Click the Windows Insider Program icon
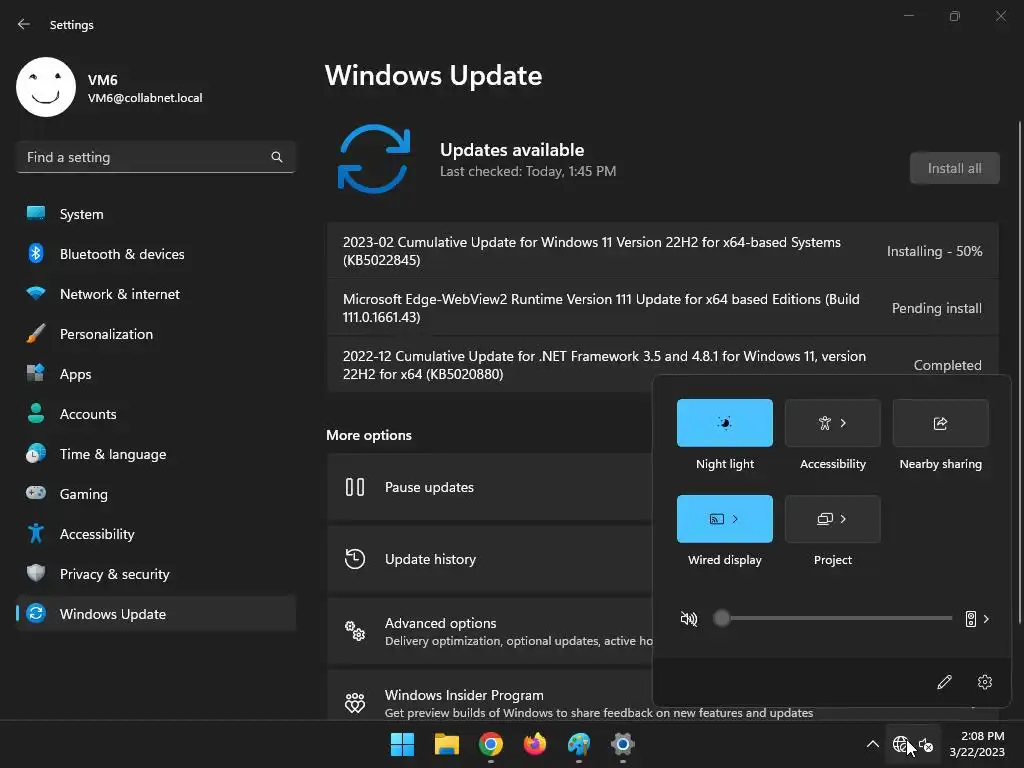1024x768 pixels. 355,703
